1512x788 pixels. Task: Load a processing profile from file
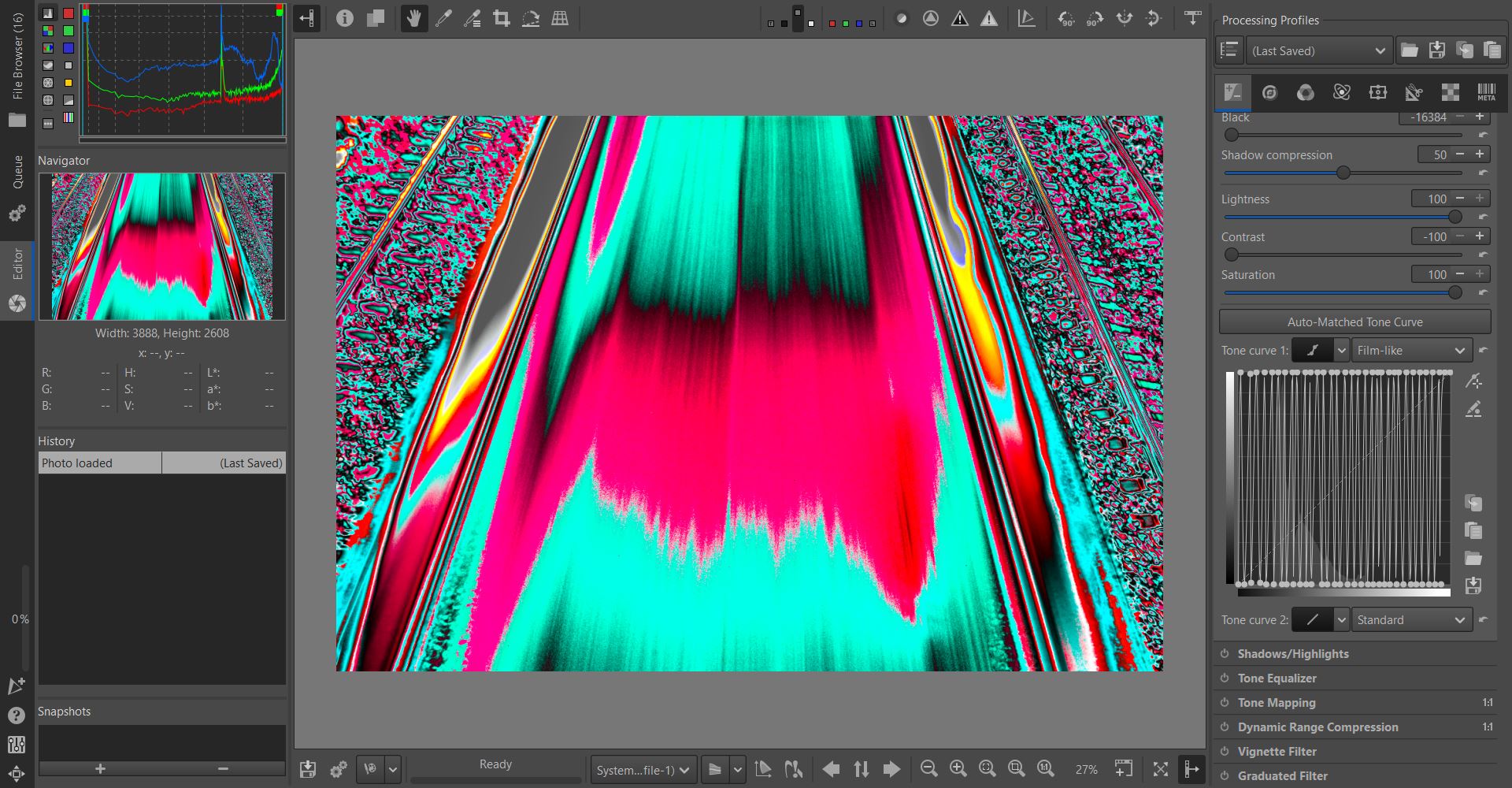(1410, 50)
